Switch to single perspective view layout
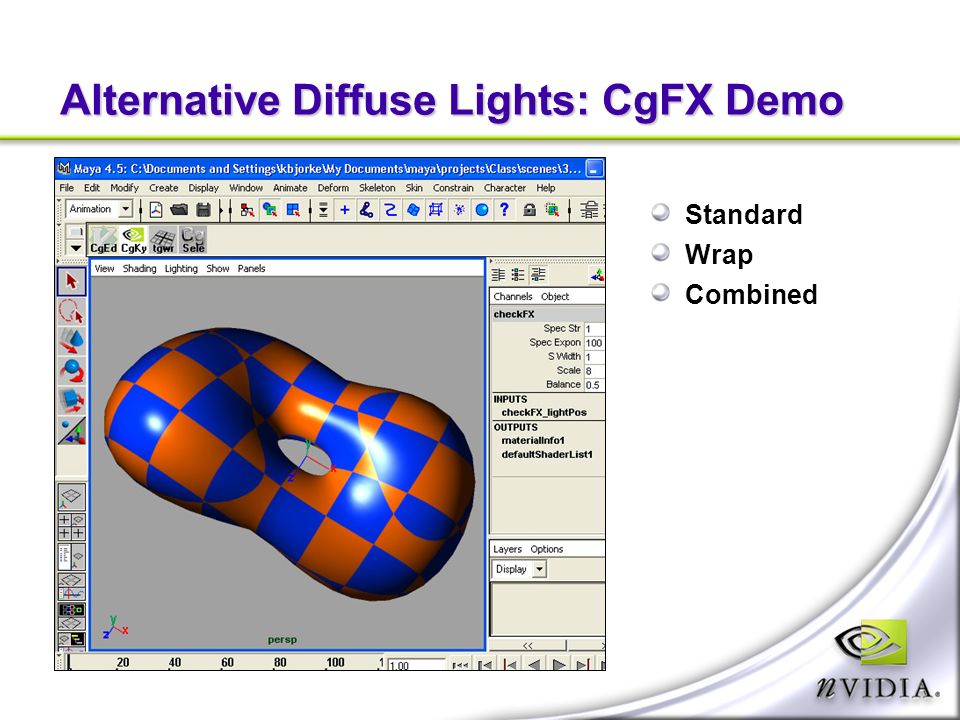960x720 pixels. tap(72, 497)
